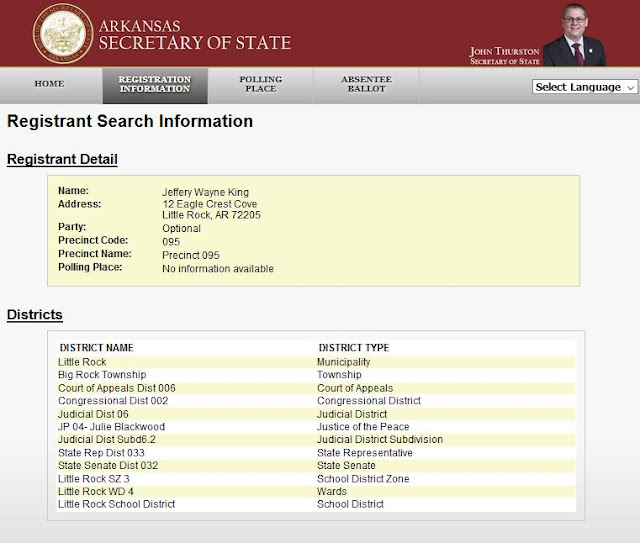Click State Senate Dist 032 cell
The height and width of the screenshot is (543, 640).
(108, 465)
